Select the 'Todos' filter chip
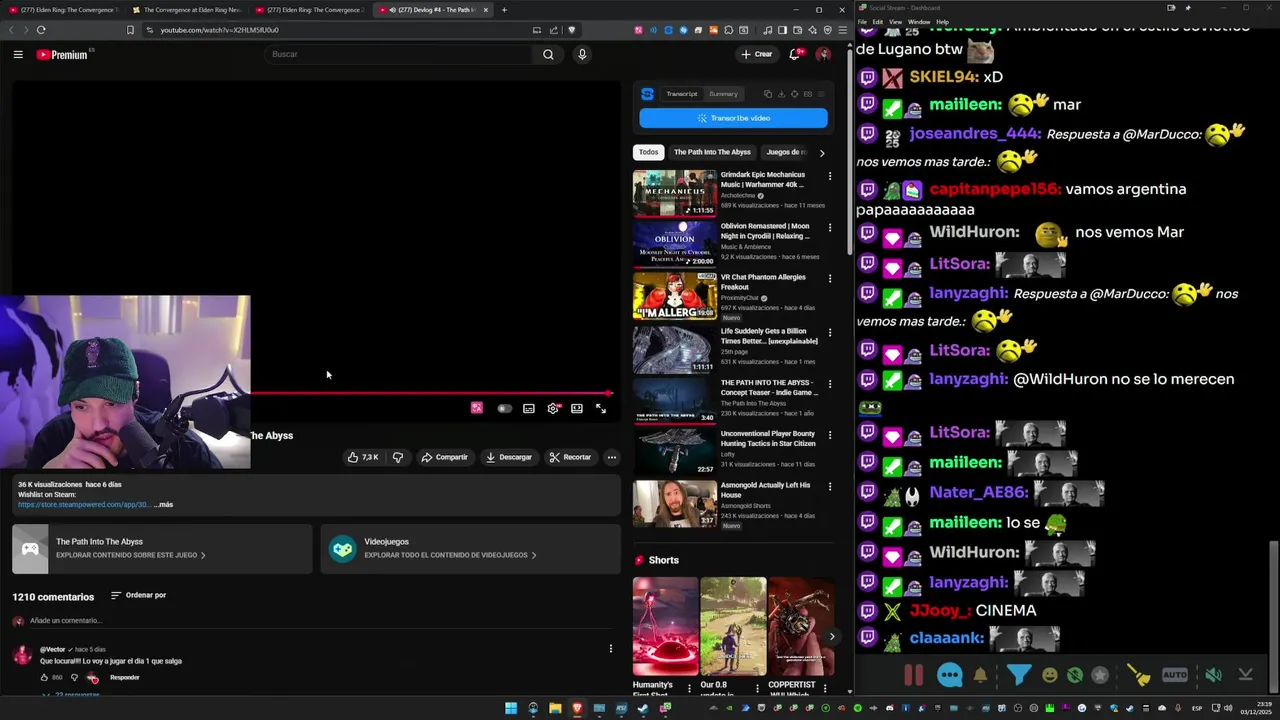Image resolution: width=1280 pixels, height=720 pixels. pos(649,152)
